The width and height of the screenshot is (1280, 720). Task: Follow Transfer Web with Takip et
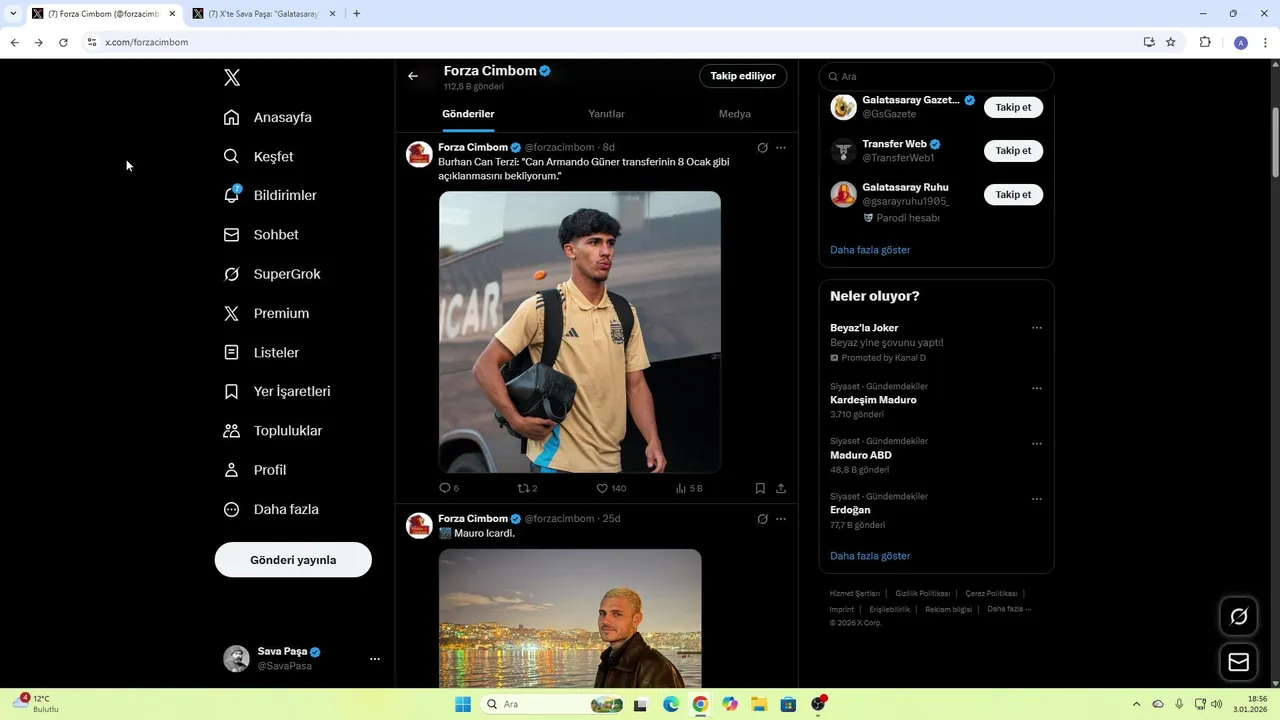(x=1013, y=151)
